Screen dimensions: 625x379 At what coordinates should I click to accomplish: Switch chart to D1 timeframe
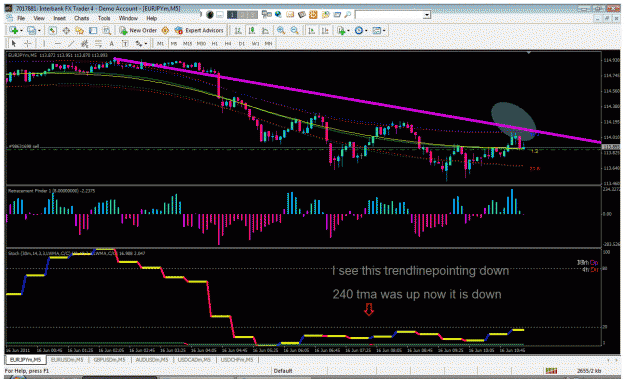pyautogui.click(x=242, y=43)
